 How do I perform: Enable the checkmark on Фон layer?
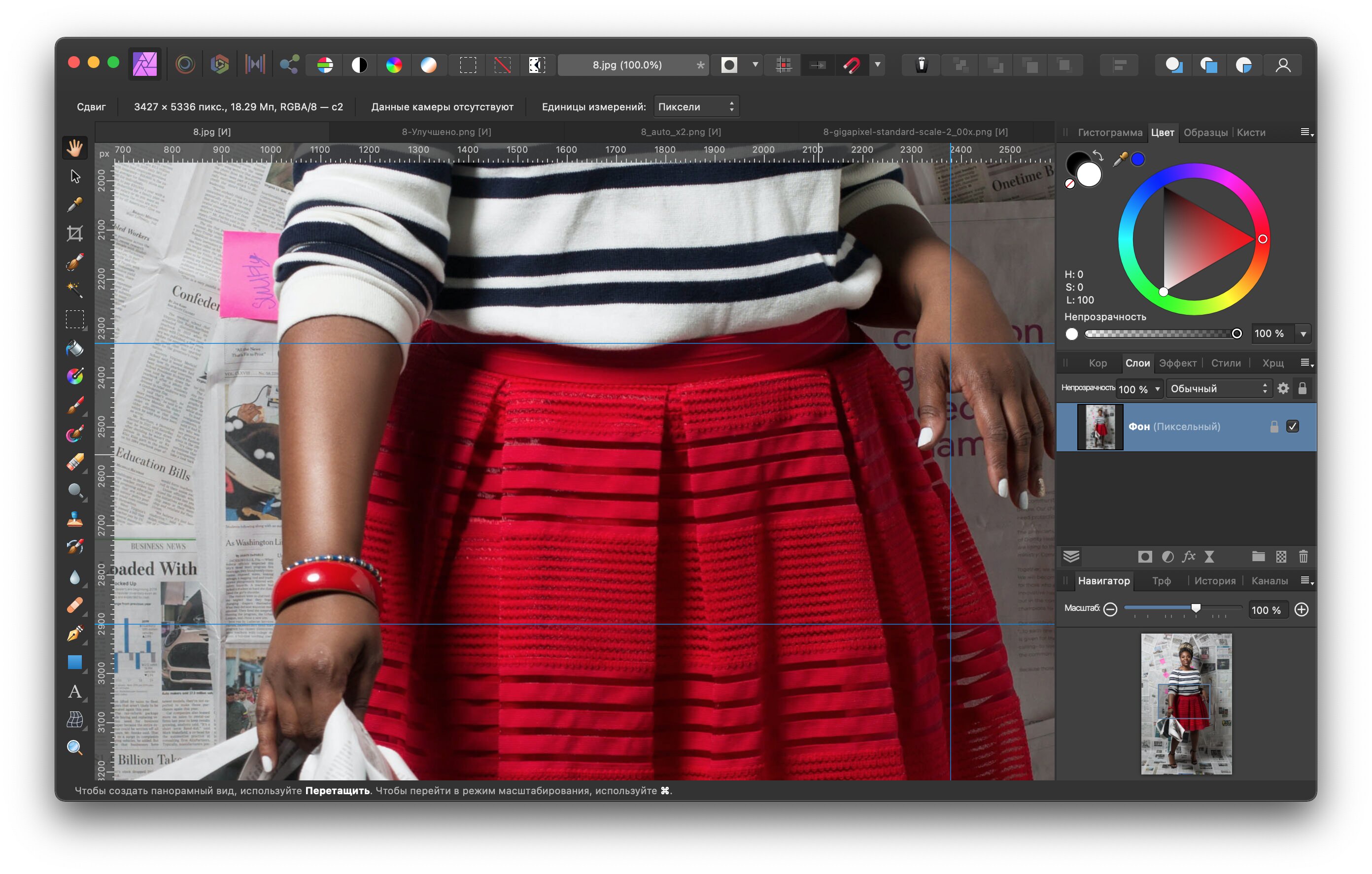pyautogui.click(x=1294, y=427)
